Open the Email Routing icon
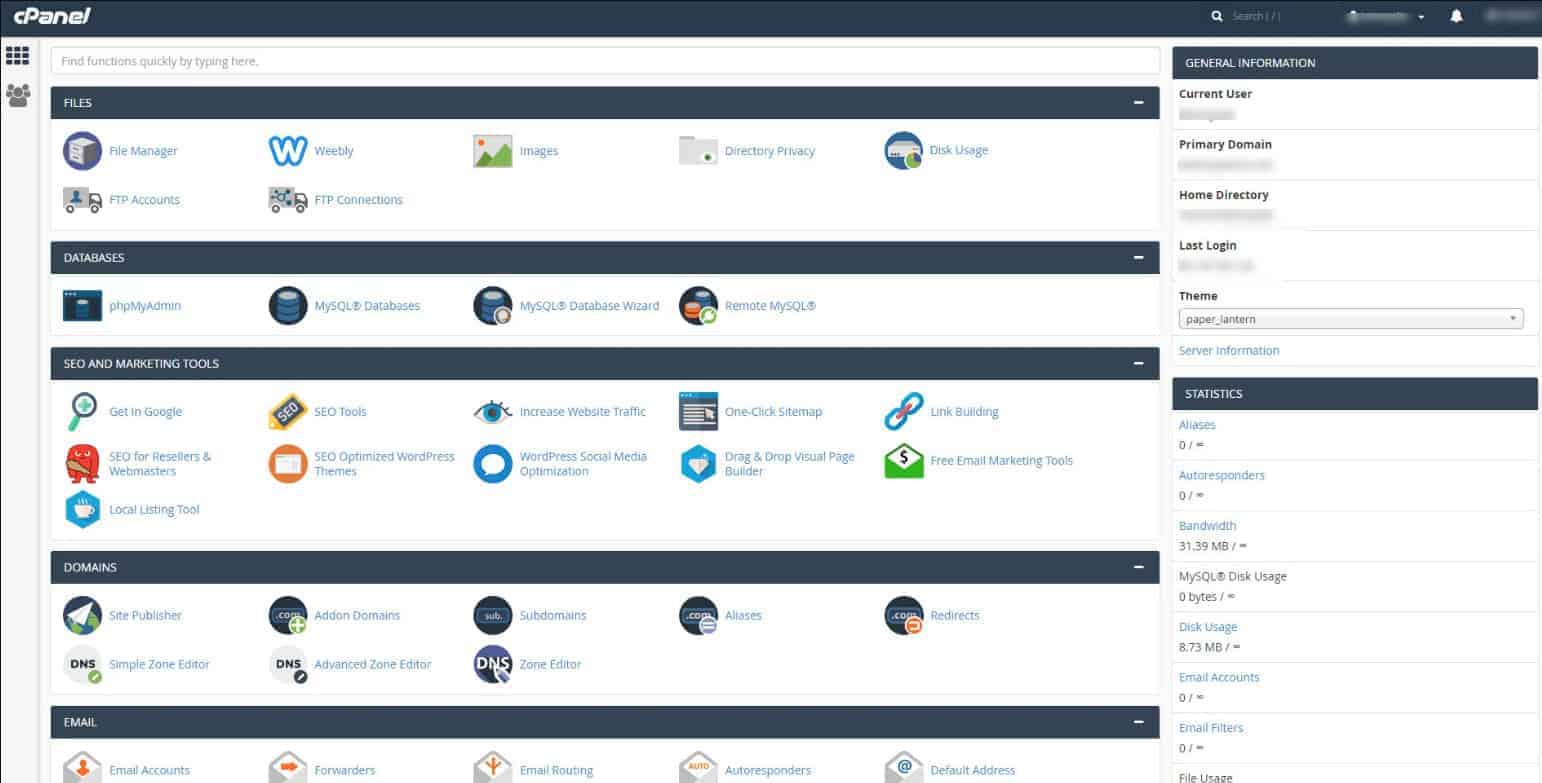 click(493, 768)
